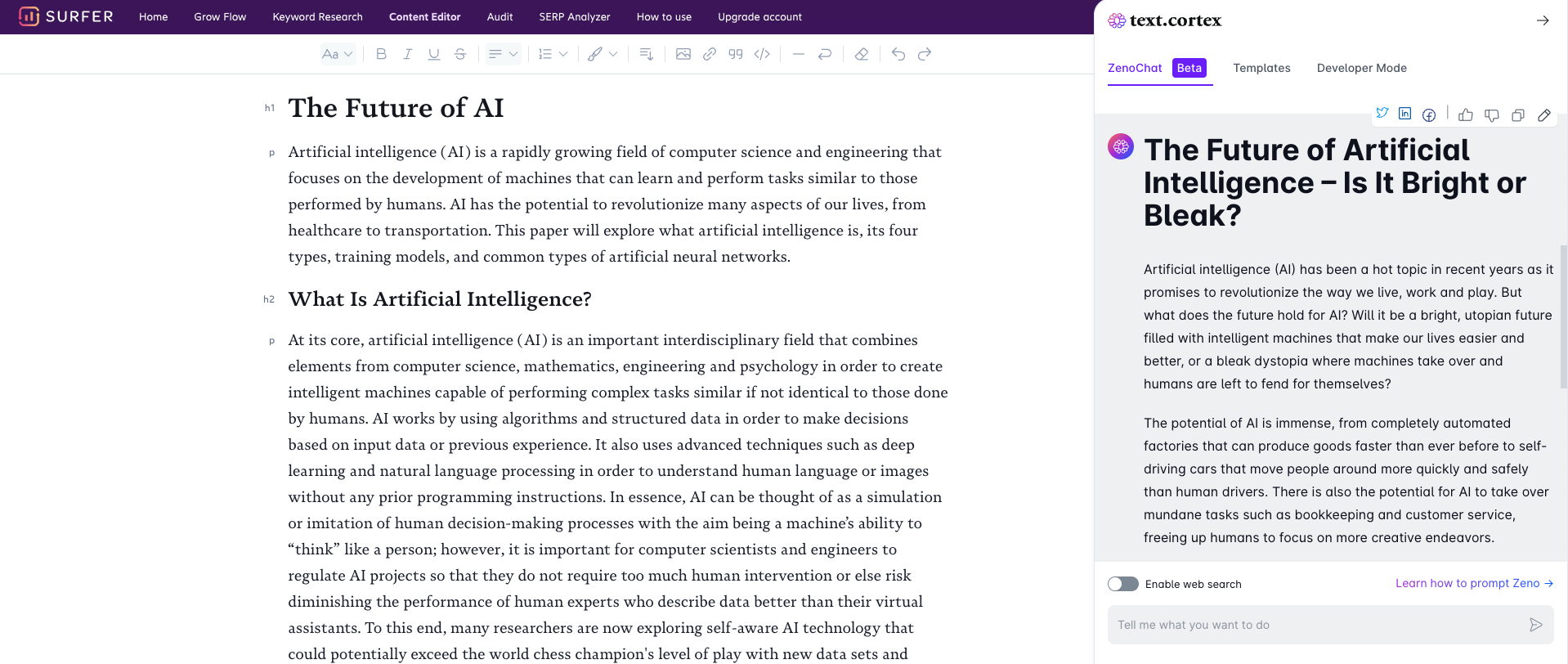
Task: Click the Upgrade account link
Action: tap(759, 16)
